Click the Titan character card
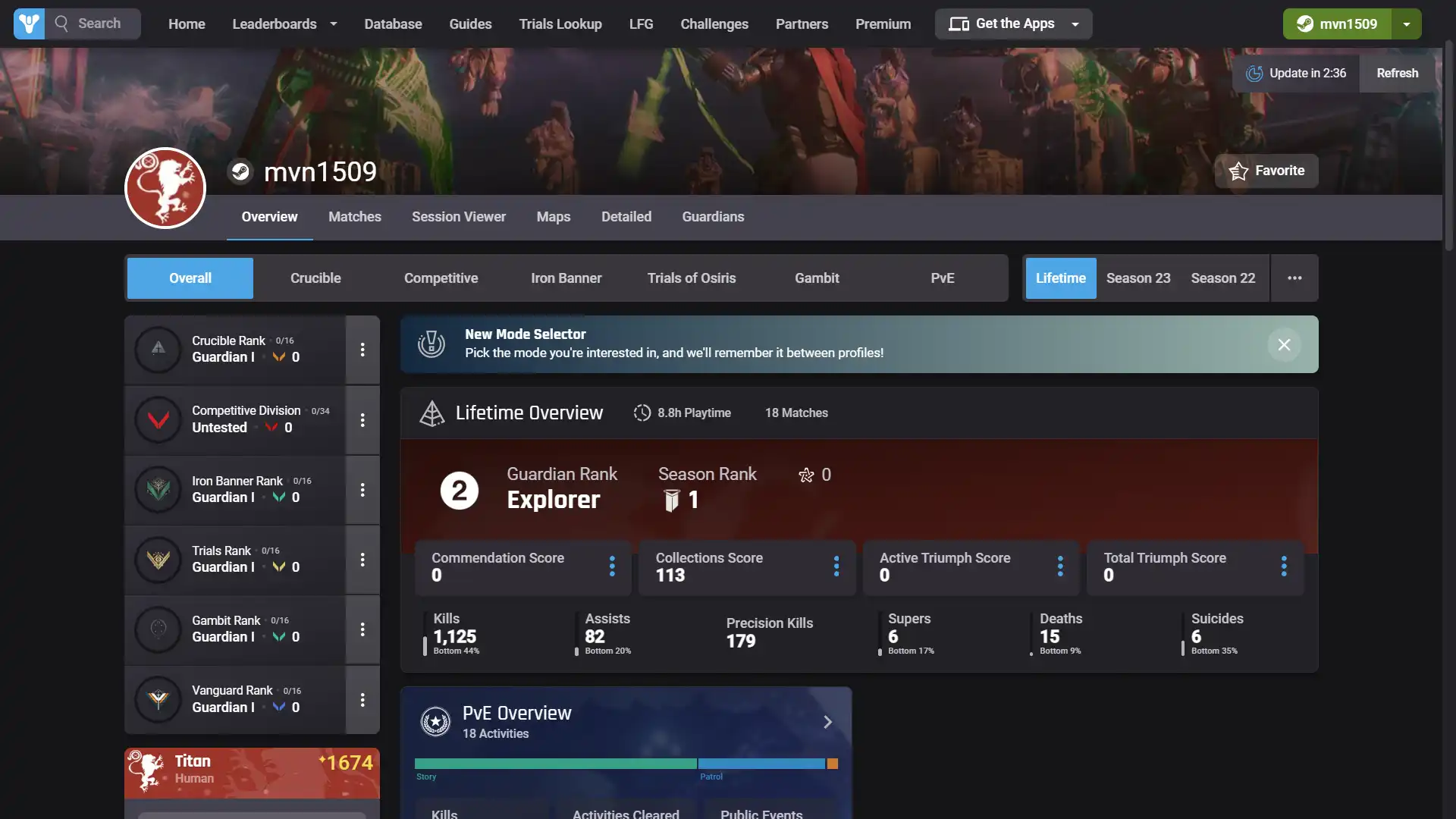1456x819 pixels. tap(252, 773)
